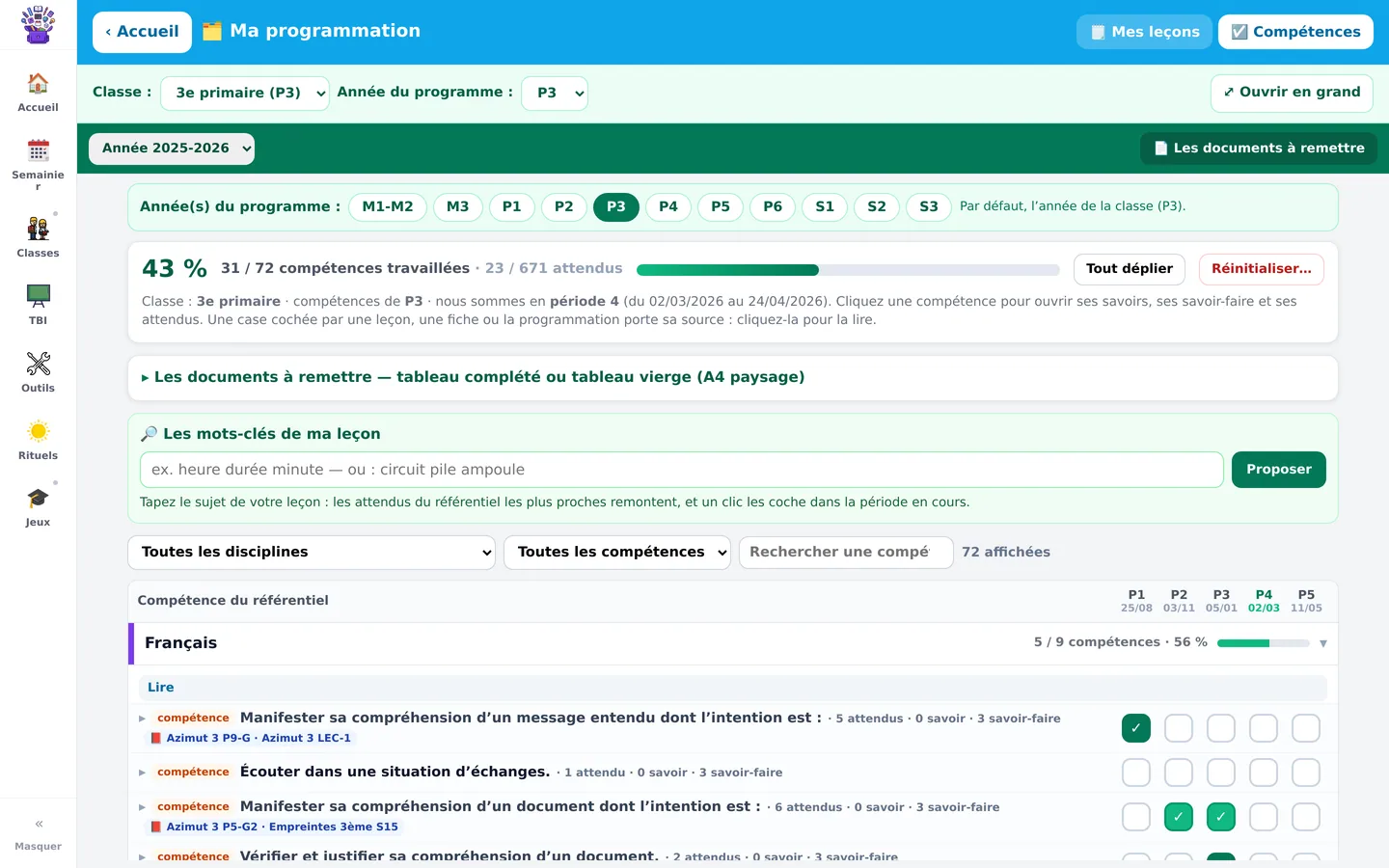This screenshot has width=1389, height=868.
Task: Tick P2 box for message entendu compétence
Action: [x=1179, y=728]
